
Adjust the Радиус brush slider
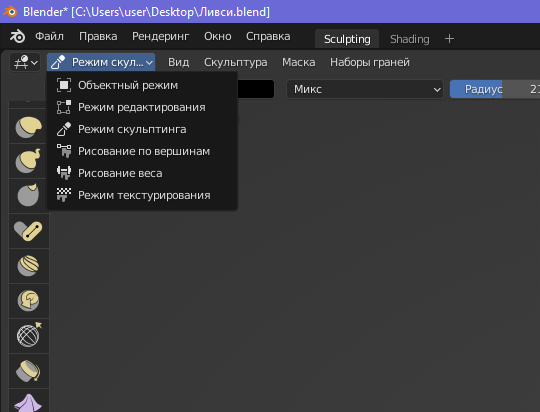(x=495, y=89)
